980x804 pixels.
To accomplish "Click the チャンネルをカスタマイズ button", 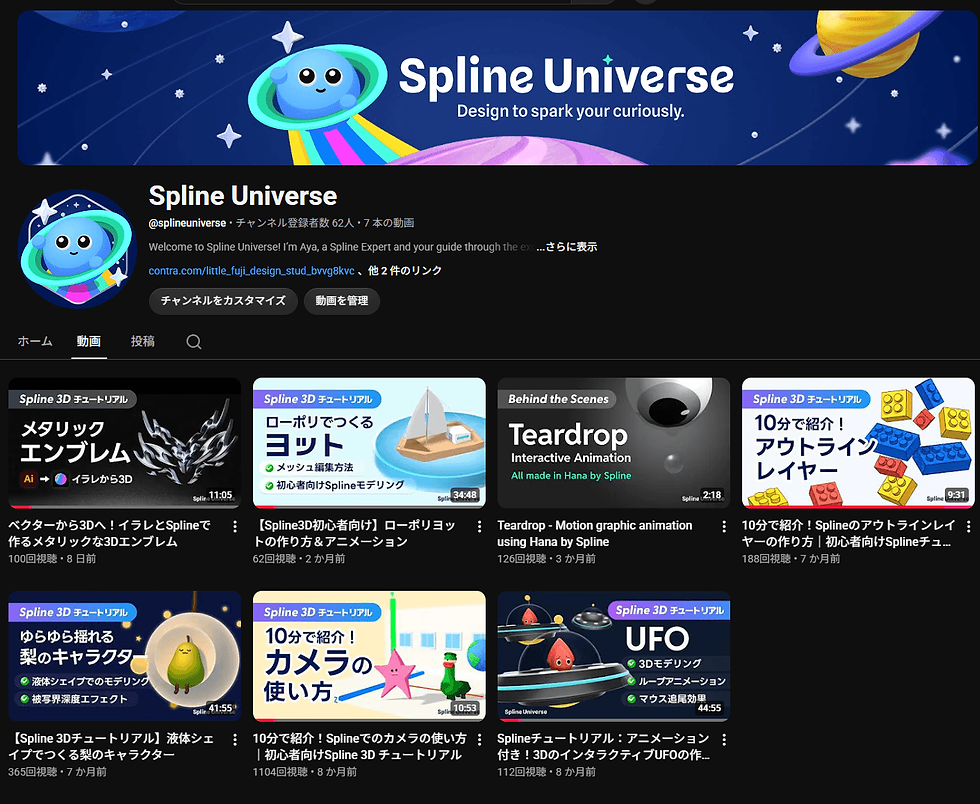I will 223,301.
